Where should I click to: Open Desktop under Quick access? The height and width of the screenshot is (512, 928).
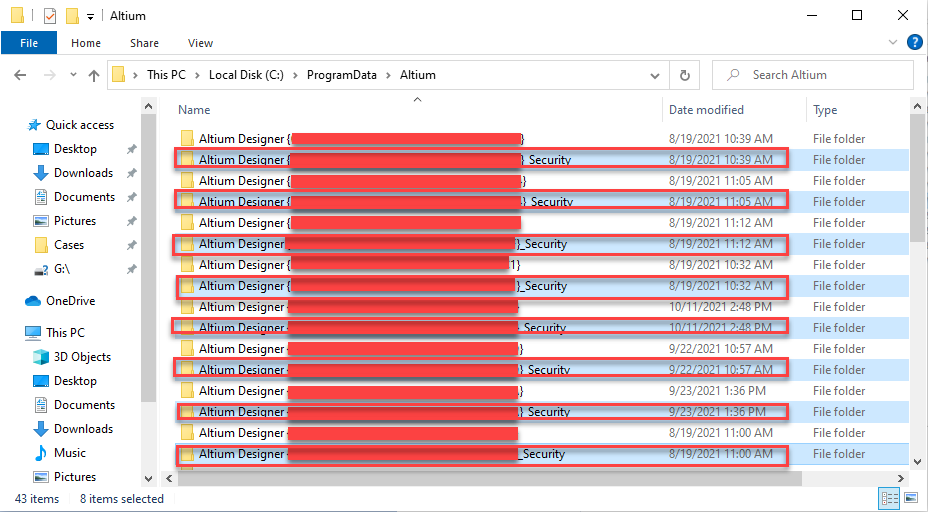(x=75, y=149)
